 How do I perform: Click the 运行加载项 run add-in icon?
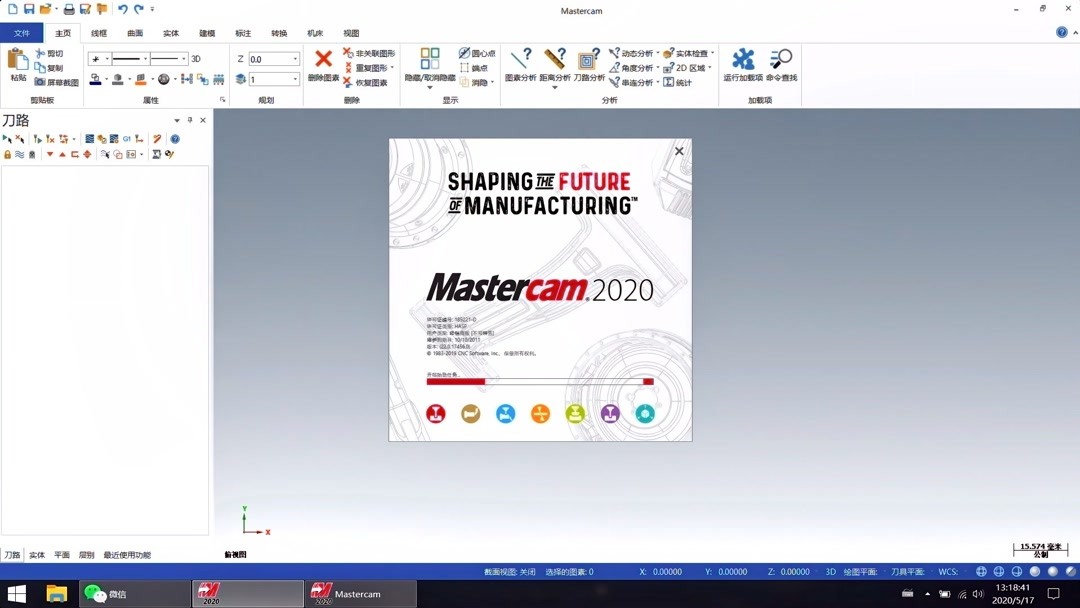[744, 58]
